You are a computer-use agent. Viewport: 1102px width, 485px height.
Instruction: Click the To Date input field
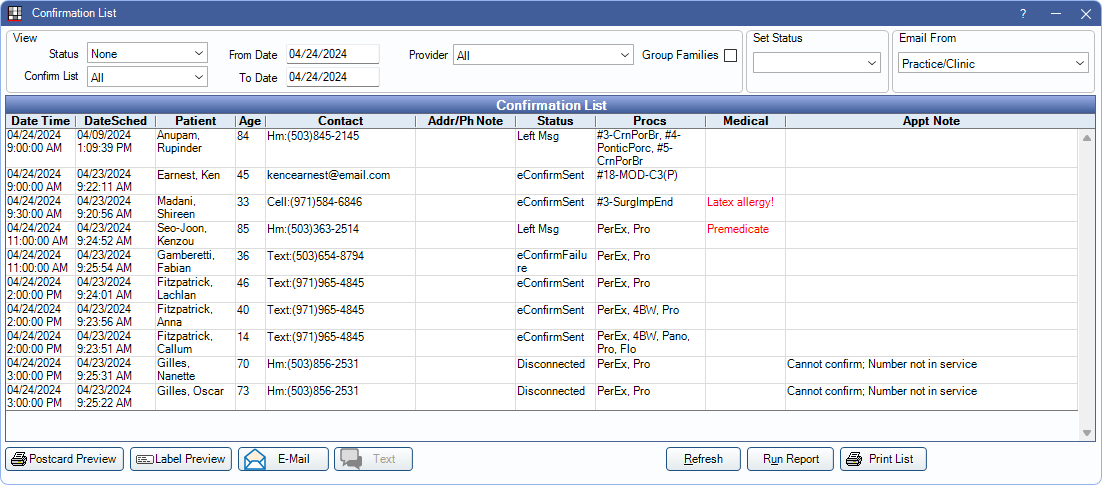click(332, 77)
